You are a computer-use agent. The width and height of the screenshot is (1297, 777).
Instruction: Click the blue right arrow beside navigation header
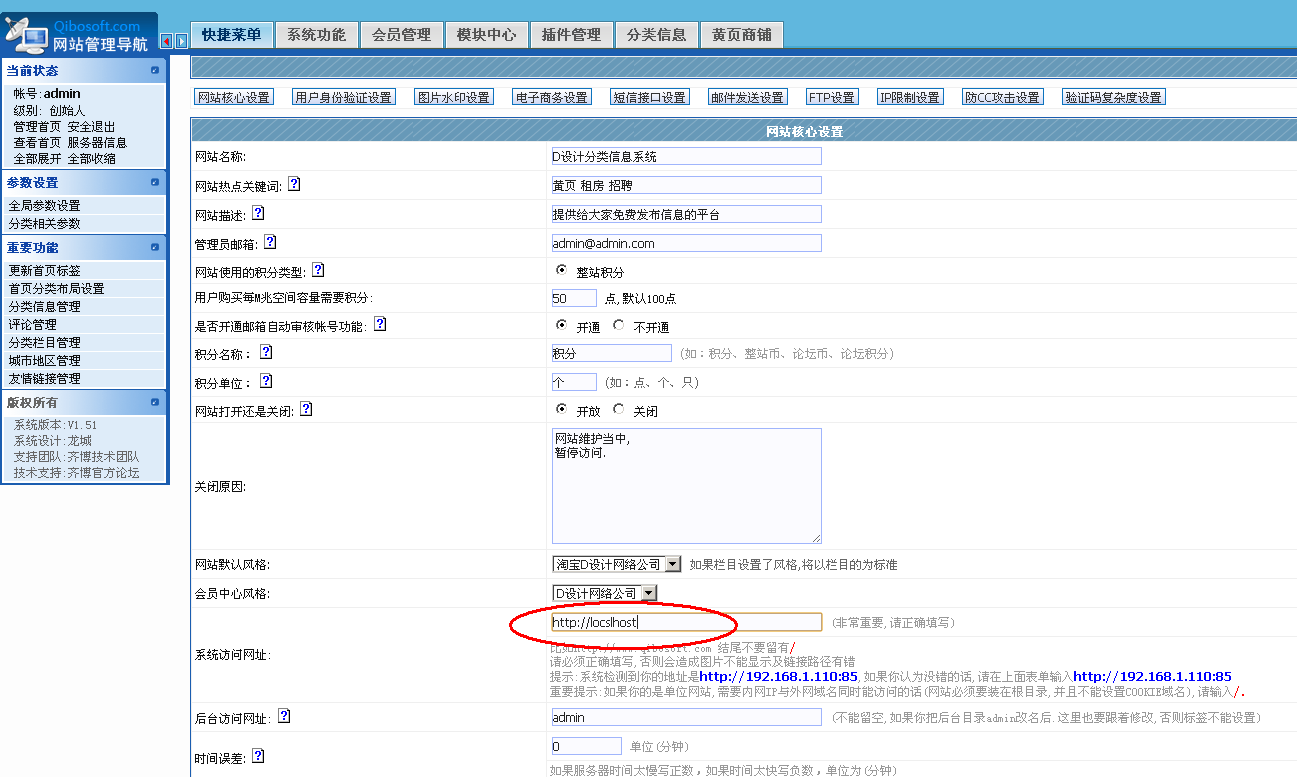(181, 41)
